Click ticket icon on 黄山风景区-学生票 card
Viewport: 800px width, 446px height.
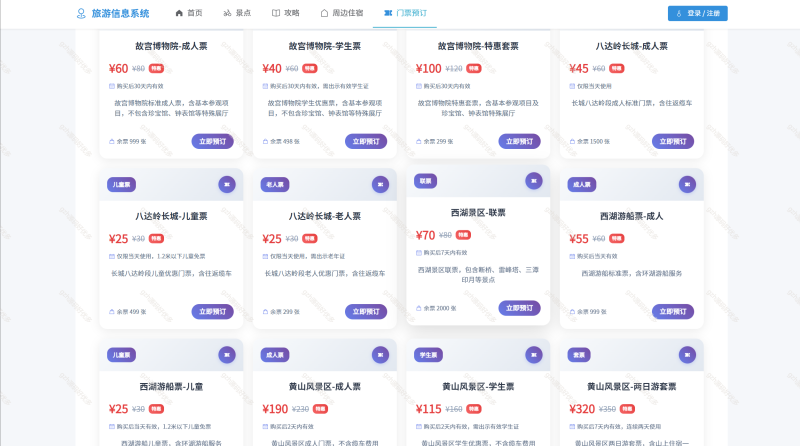pyautogui.click(x=534, y=355)
